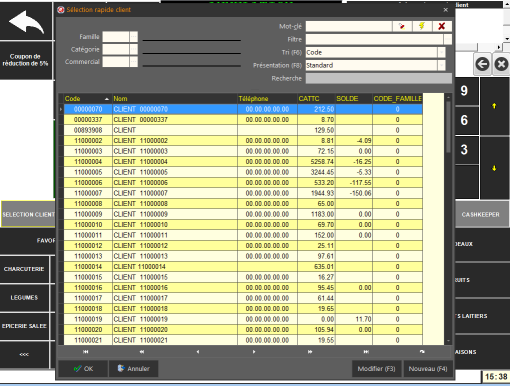Click the yellow down arrow on the POS panel
The height and width of the screenshot is (386, 510).
[494, 168]
